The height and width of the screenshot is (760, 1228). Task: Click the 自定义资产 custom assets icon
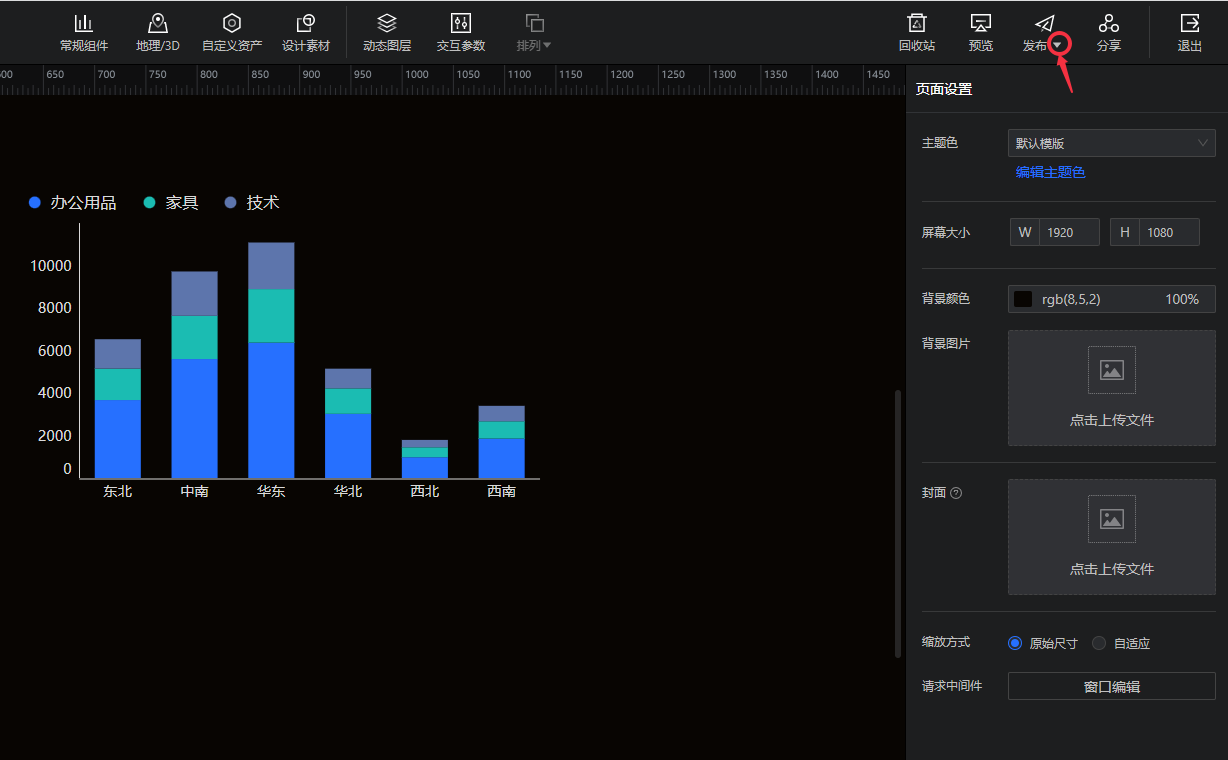click(232, 24)
